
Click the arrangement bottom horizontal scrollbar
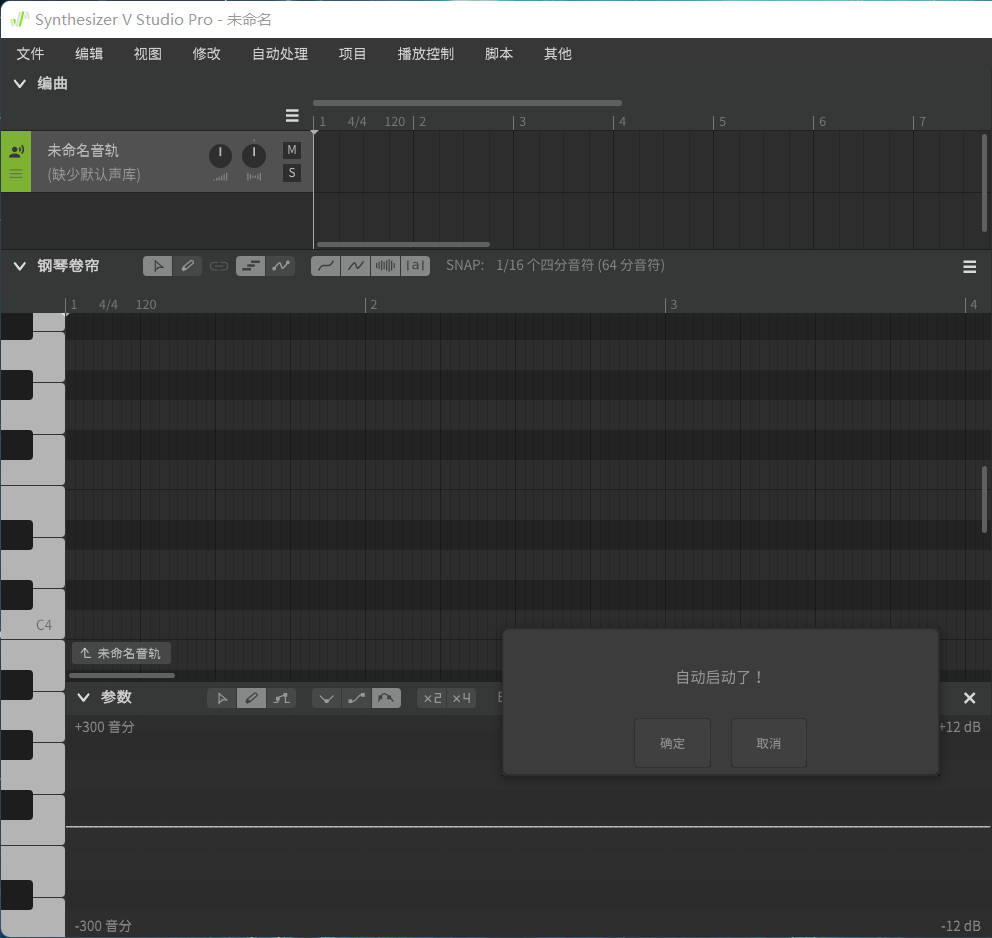click(403, 244)
